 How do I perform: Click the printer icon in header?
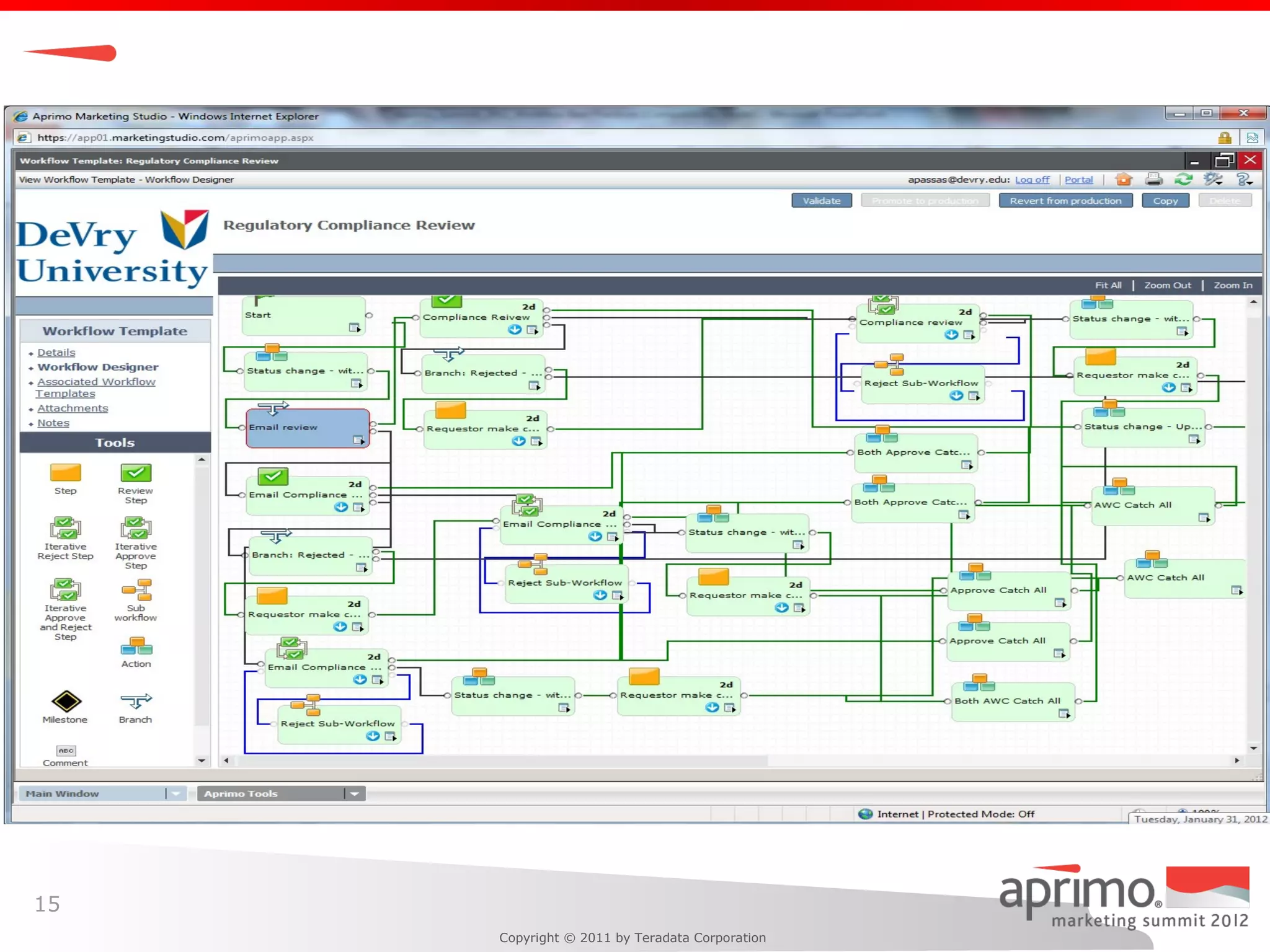click(x=1153, y=180)
